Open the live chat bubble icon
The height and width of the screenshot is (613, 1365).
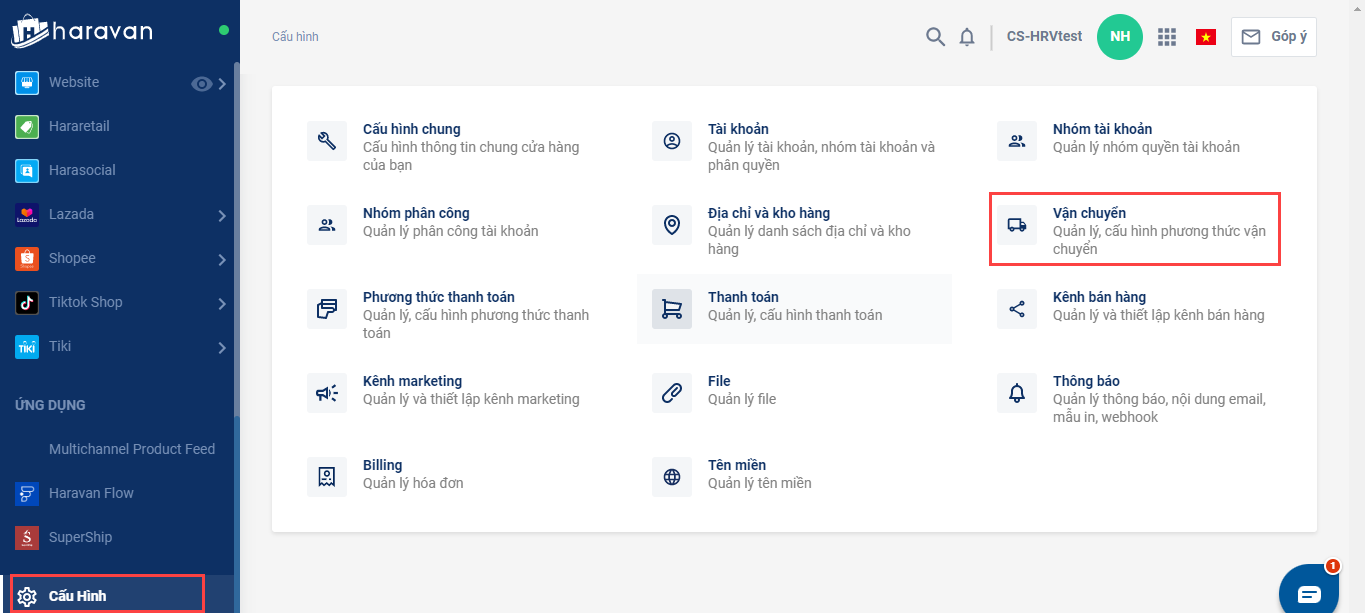1309,594
